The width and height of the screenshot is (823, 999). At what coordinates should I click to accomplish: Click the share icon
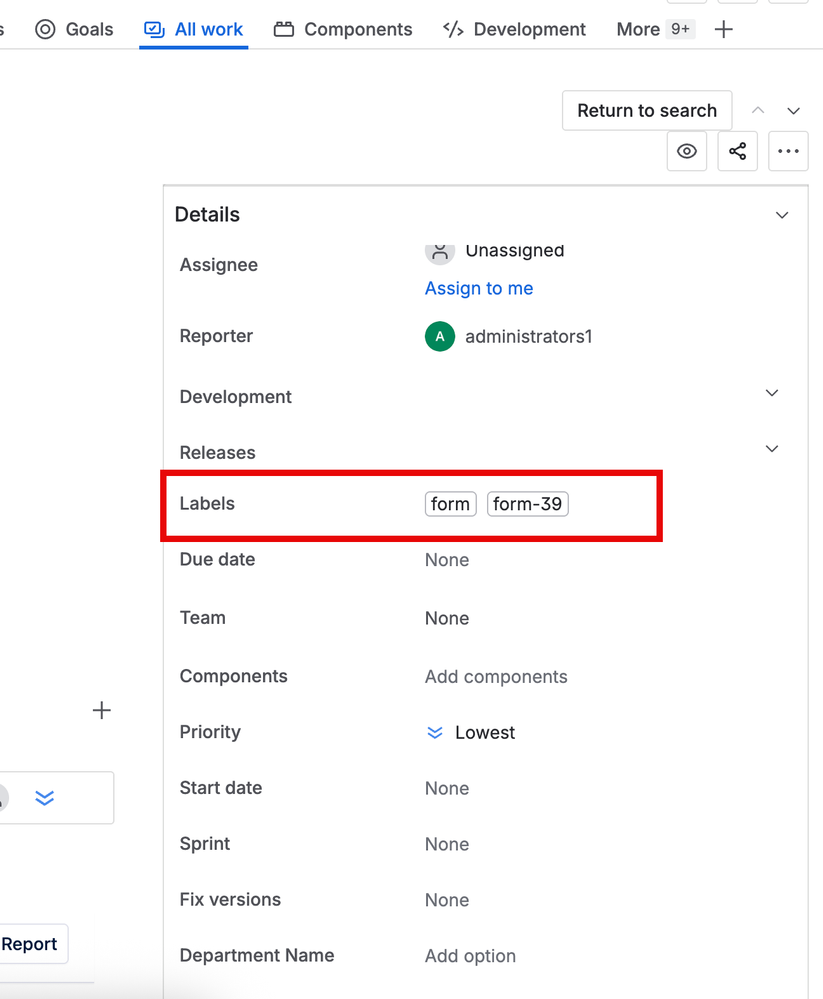[x=738, y=151]
